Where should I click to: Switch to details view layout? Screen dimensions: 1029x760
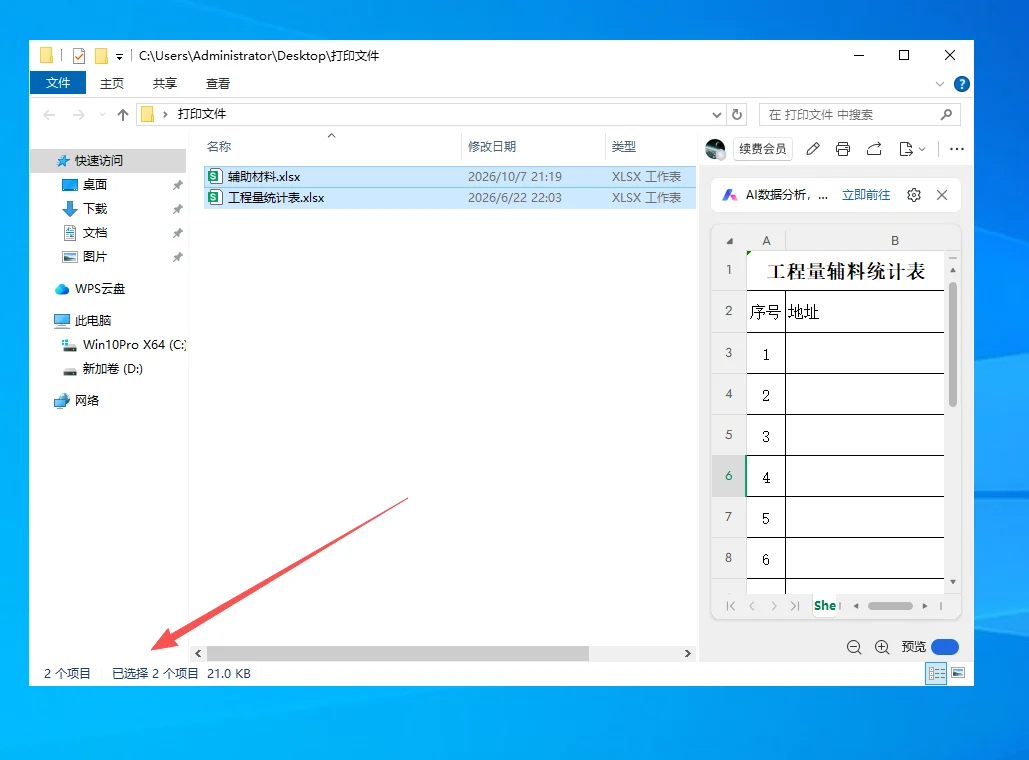tap(936, 673)
